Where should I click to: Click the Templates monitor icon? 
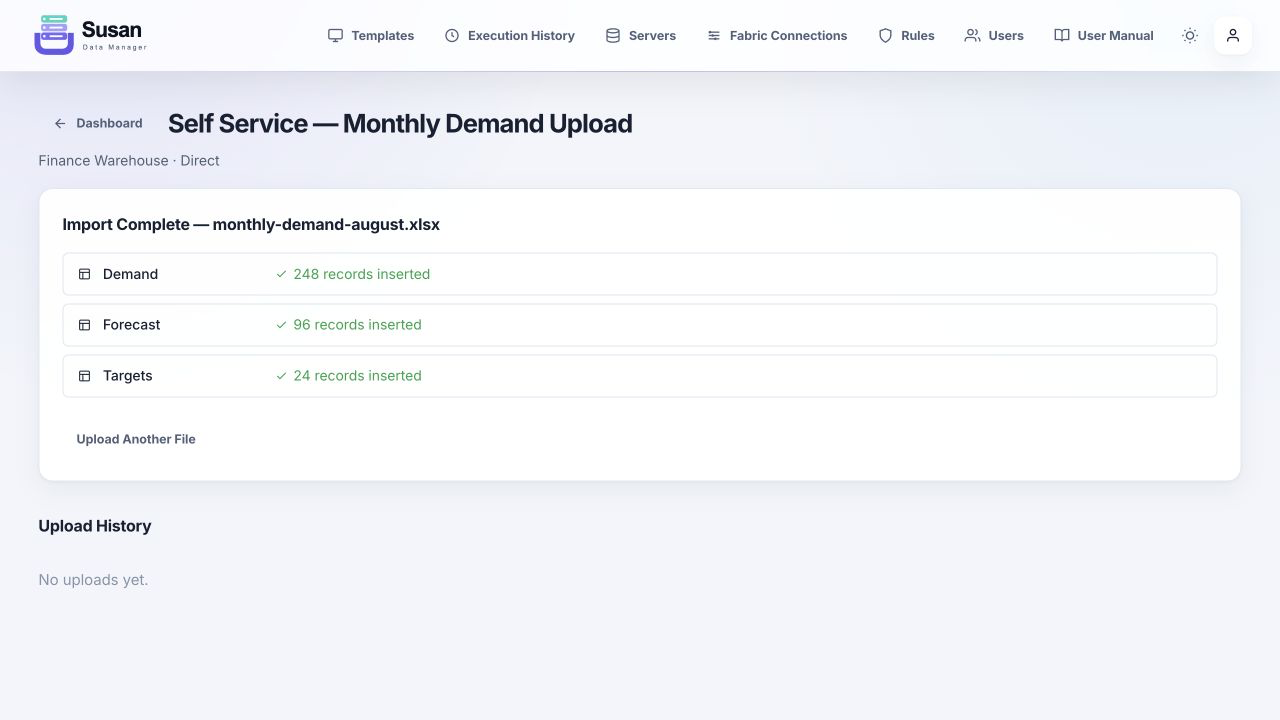click(335, 35)
